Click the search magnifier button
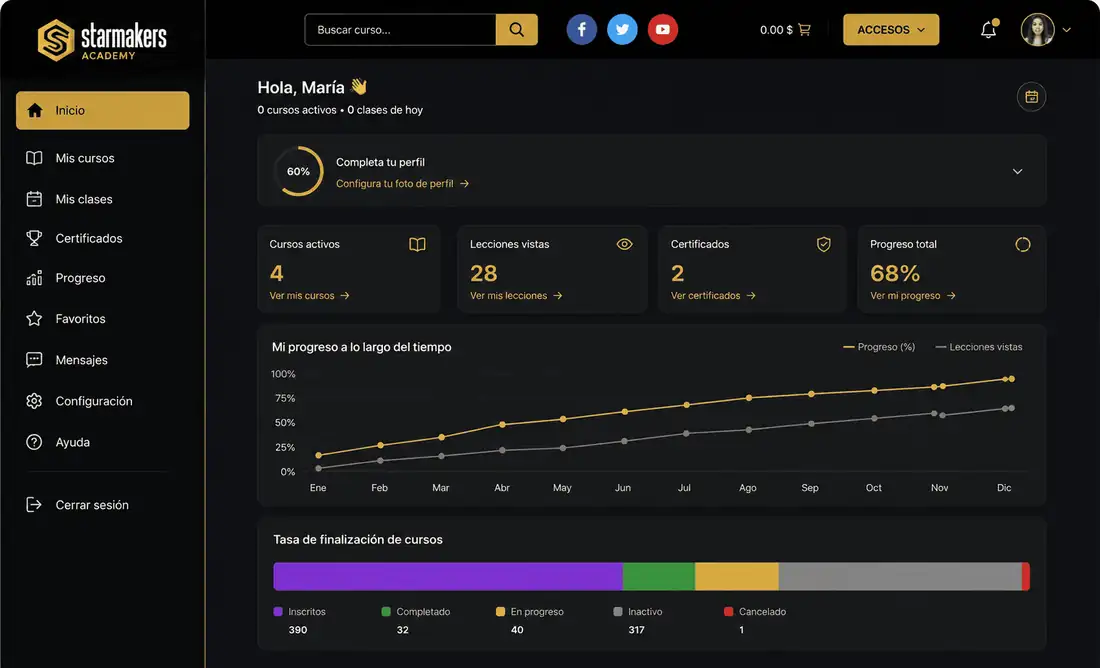 pyautogui.click(x=516, y=29)
